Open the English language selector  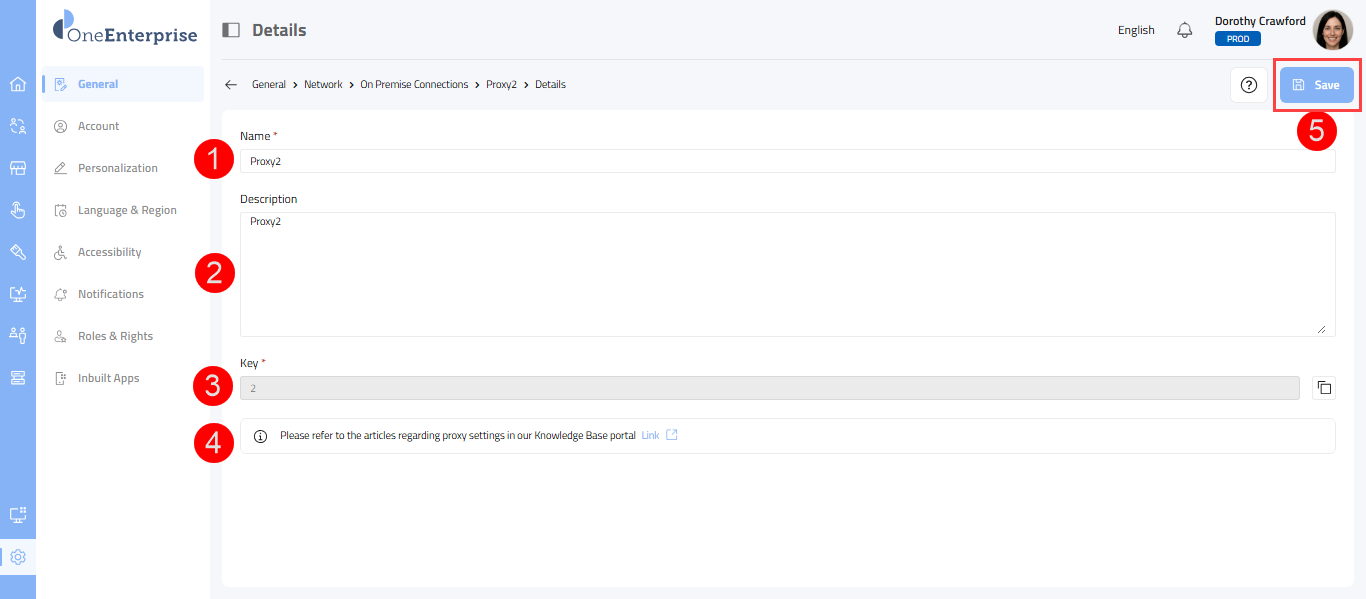pyautogui.click(x=1136, y=30)
